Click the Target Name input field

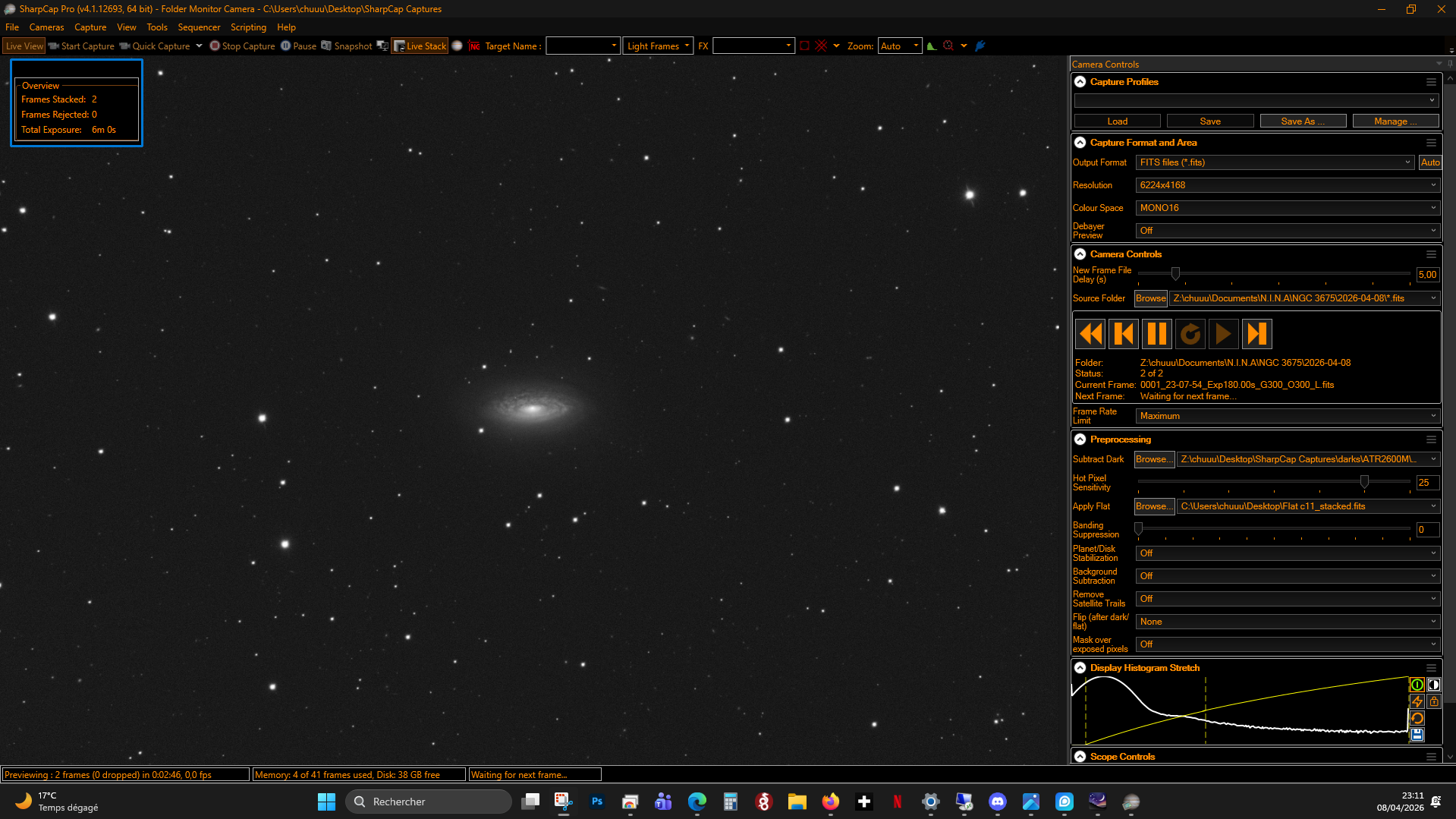coord(582,46)
